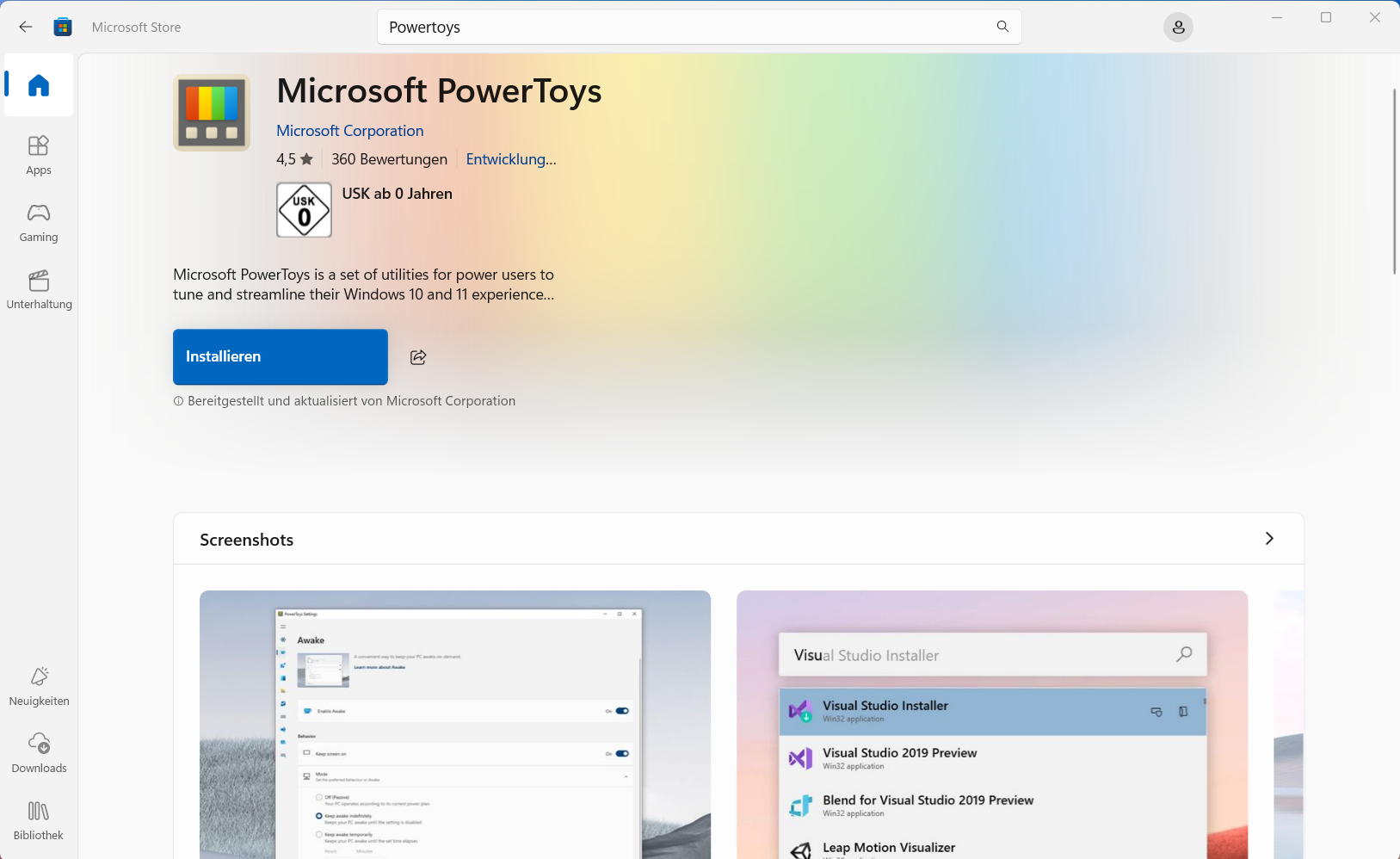Screen dimensions: 1400x859
Task: Click the USK 0 age rating badge
Action: coord(304,210)
